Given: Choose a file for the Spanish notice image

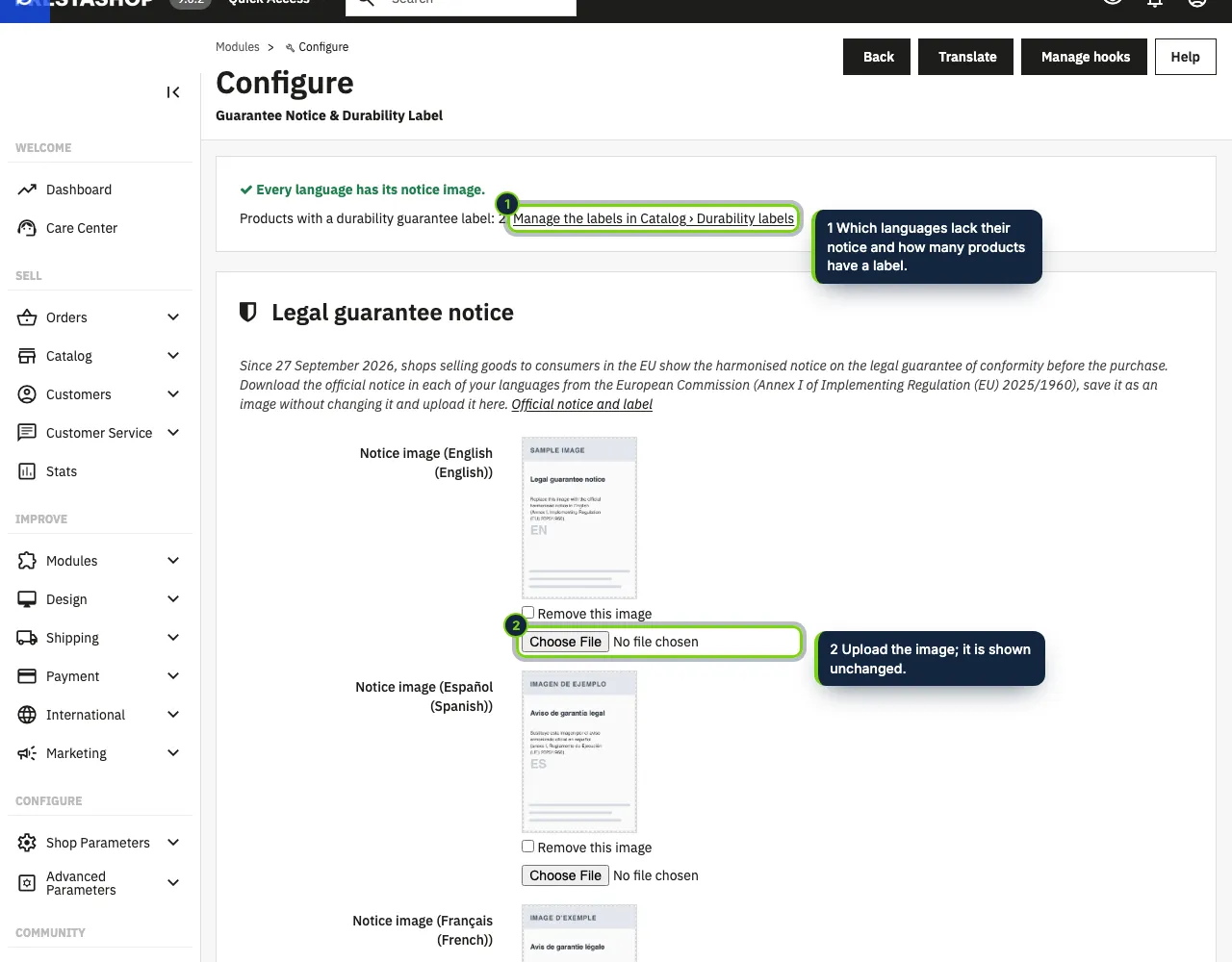Looking at the screenshot, I should [x=565, y=875].
